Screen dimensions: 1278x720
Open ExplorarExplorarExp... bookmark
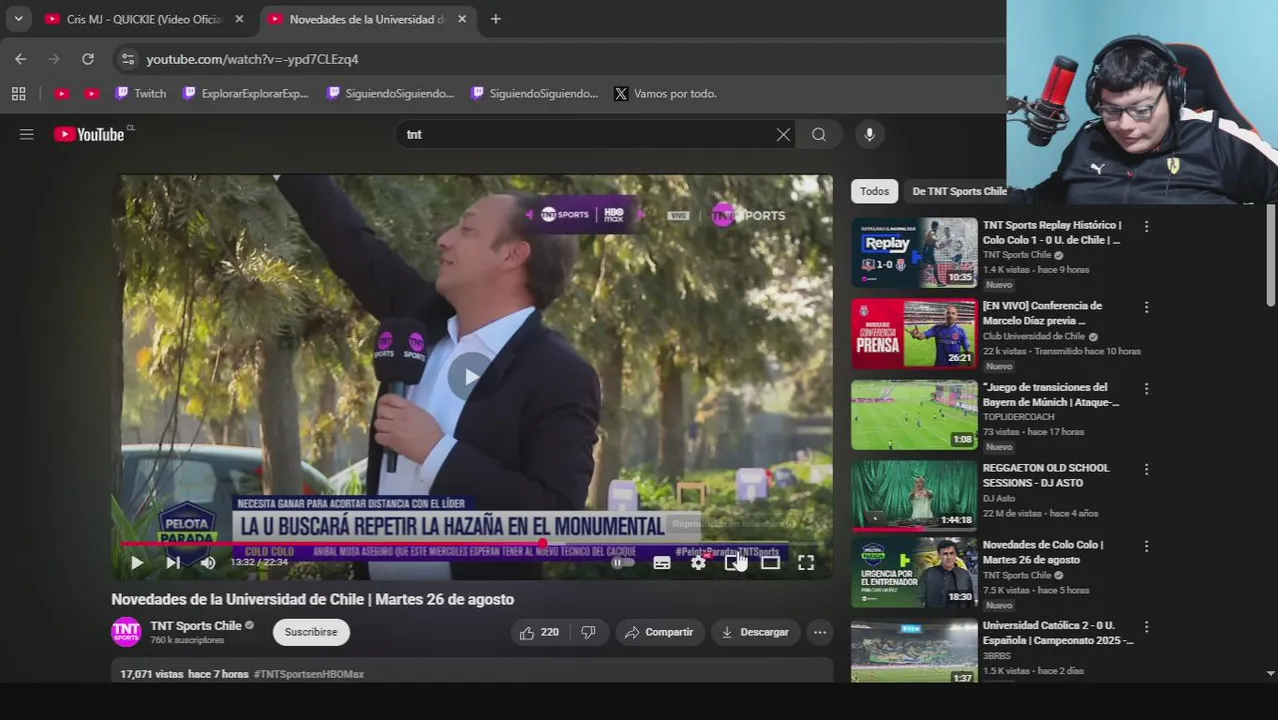pos(246,93)
